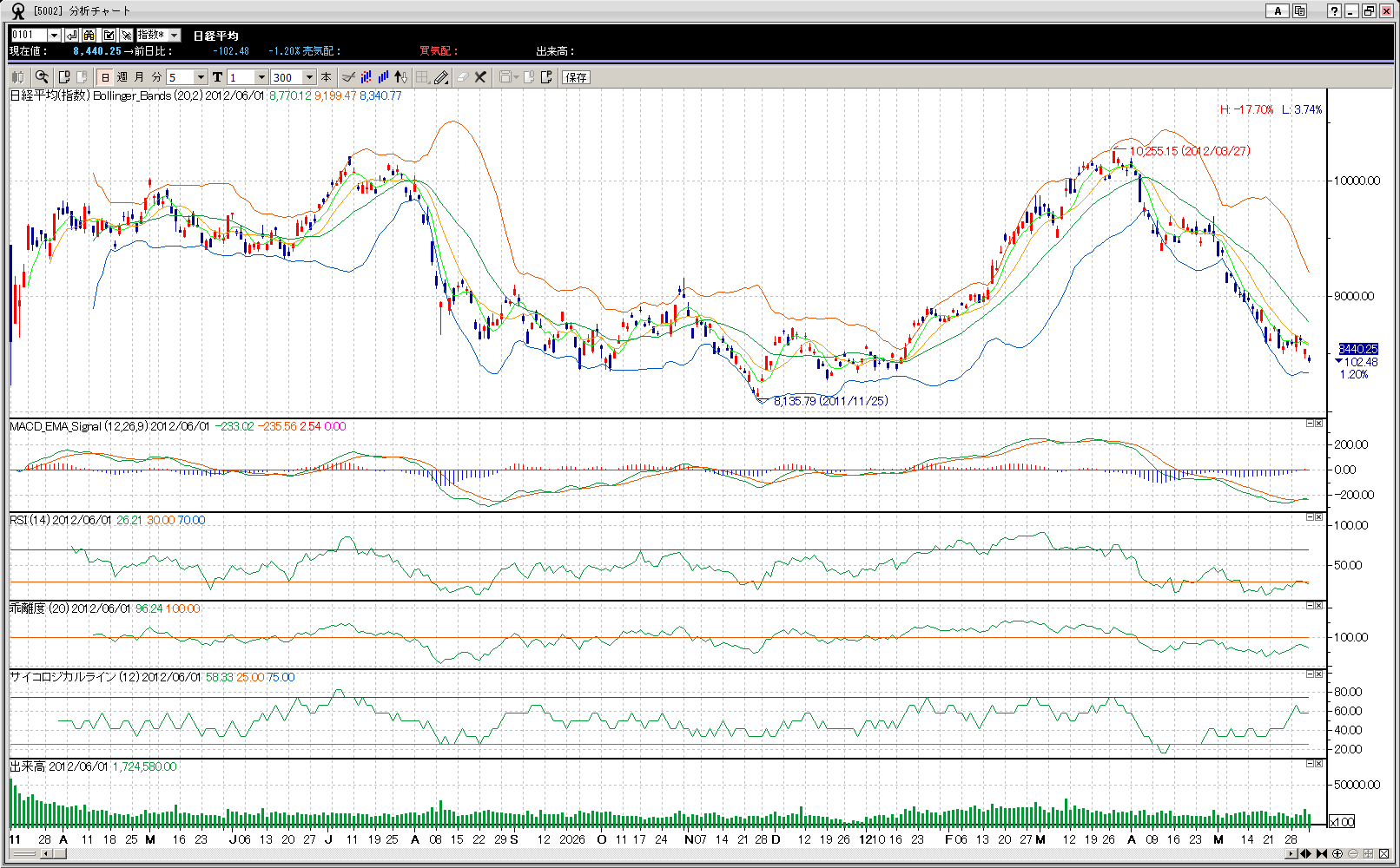The image size is (1400, 868).
Task: Open the stock code 0101 dropdown
Action: (54, 35)
